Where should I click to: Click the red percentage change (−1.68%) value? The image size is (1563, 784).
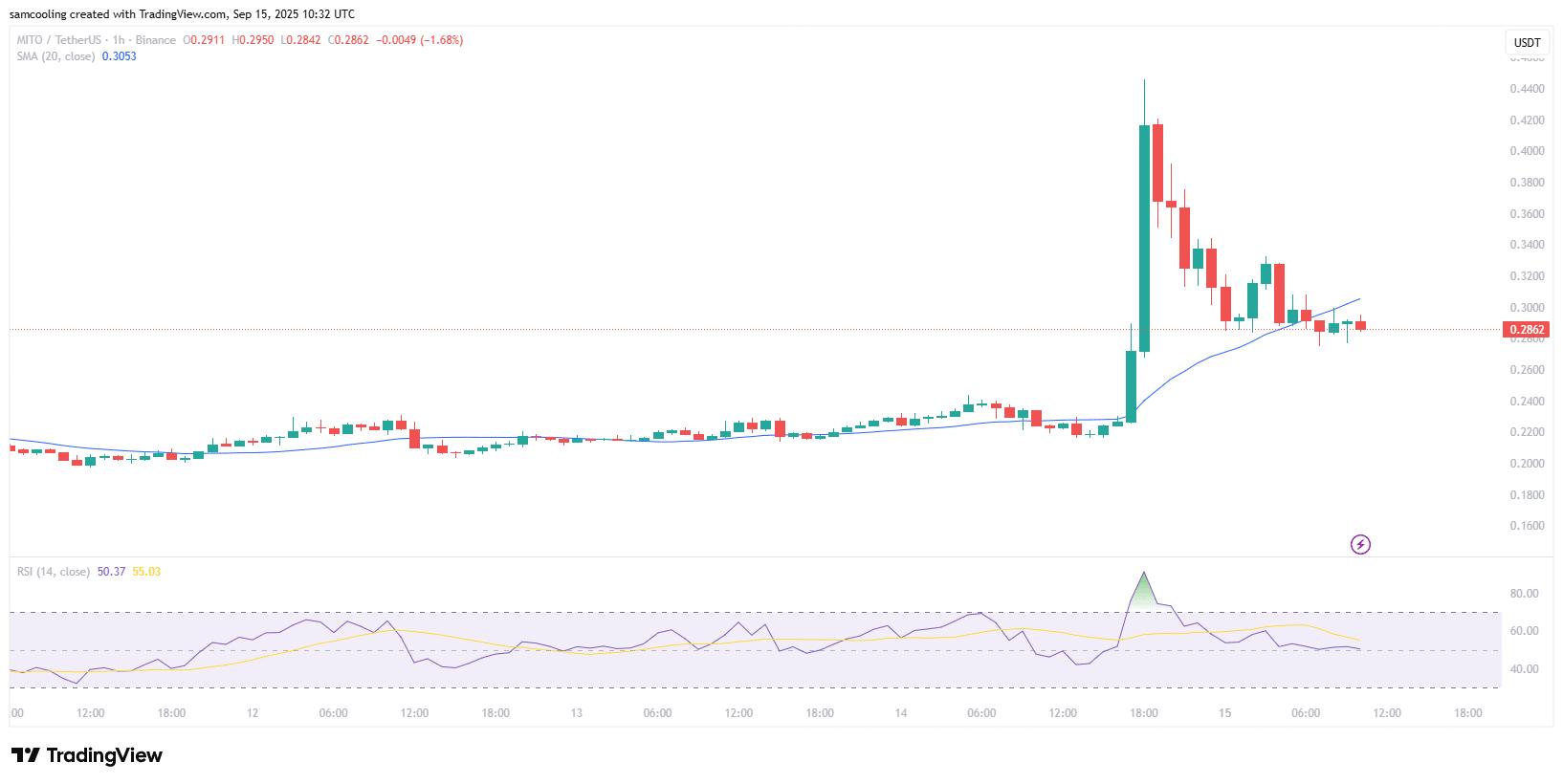coord(437,40)
